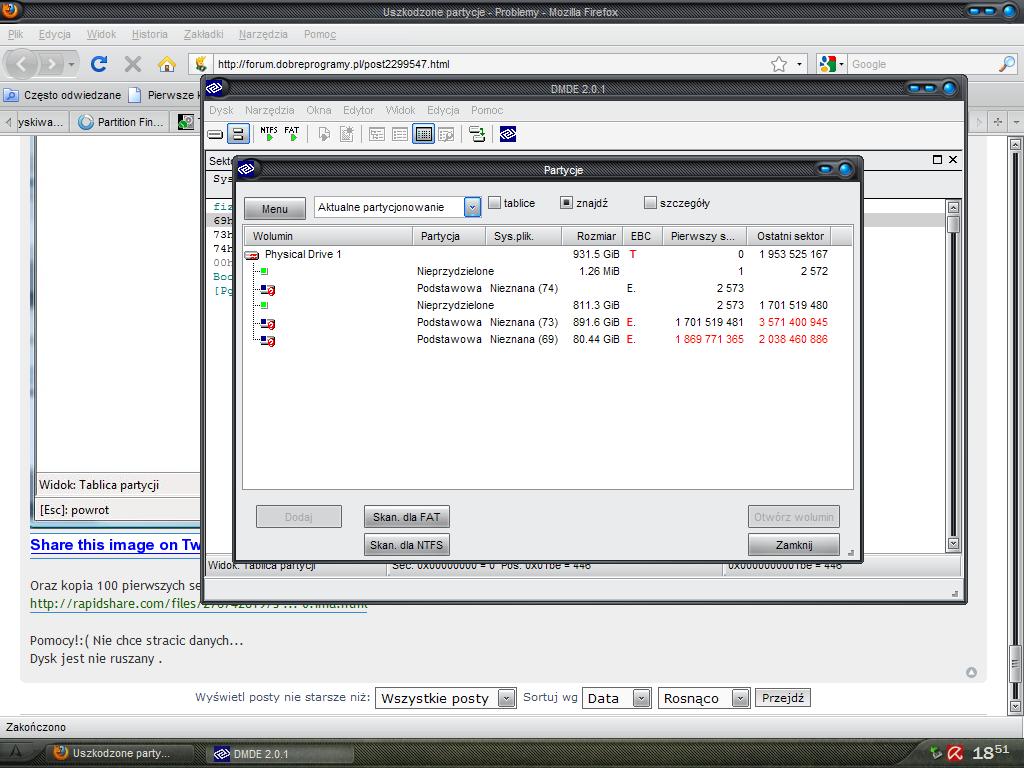The height and width of the screenshot is (768, 1024).
Task: Click the disk copy icon with green arrow
Action: tap(477, 135)
